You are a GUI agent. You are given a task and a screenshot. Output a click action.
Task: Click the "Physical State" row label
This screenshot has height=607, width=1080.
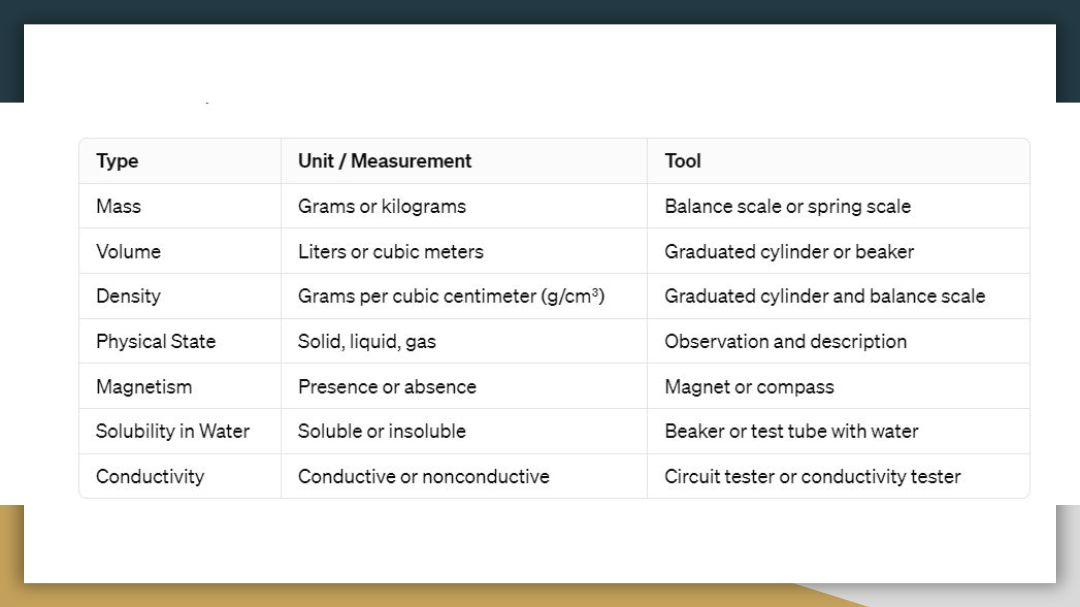point(155,341)
